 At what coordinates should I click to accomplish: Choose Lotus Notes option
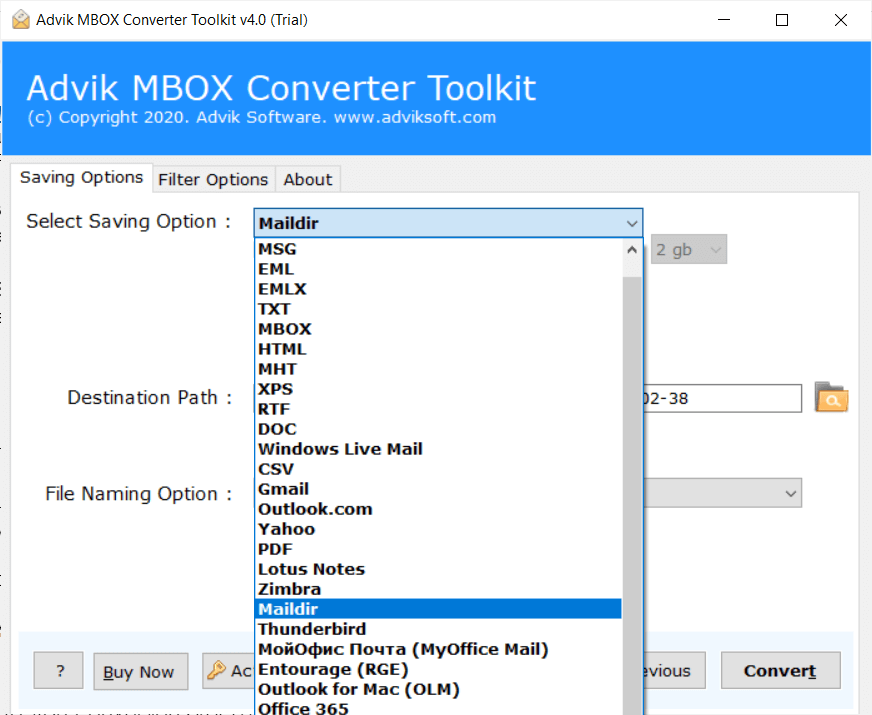(438, 569)
